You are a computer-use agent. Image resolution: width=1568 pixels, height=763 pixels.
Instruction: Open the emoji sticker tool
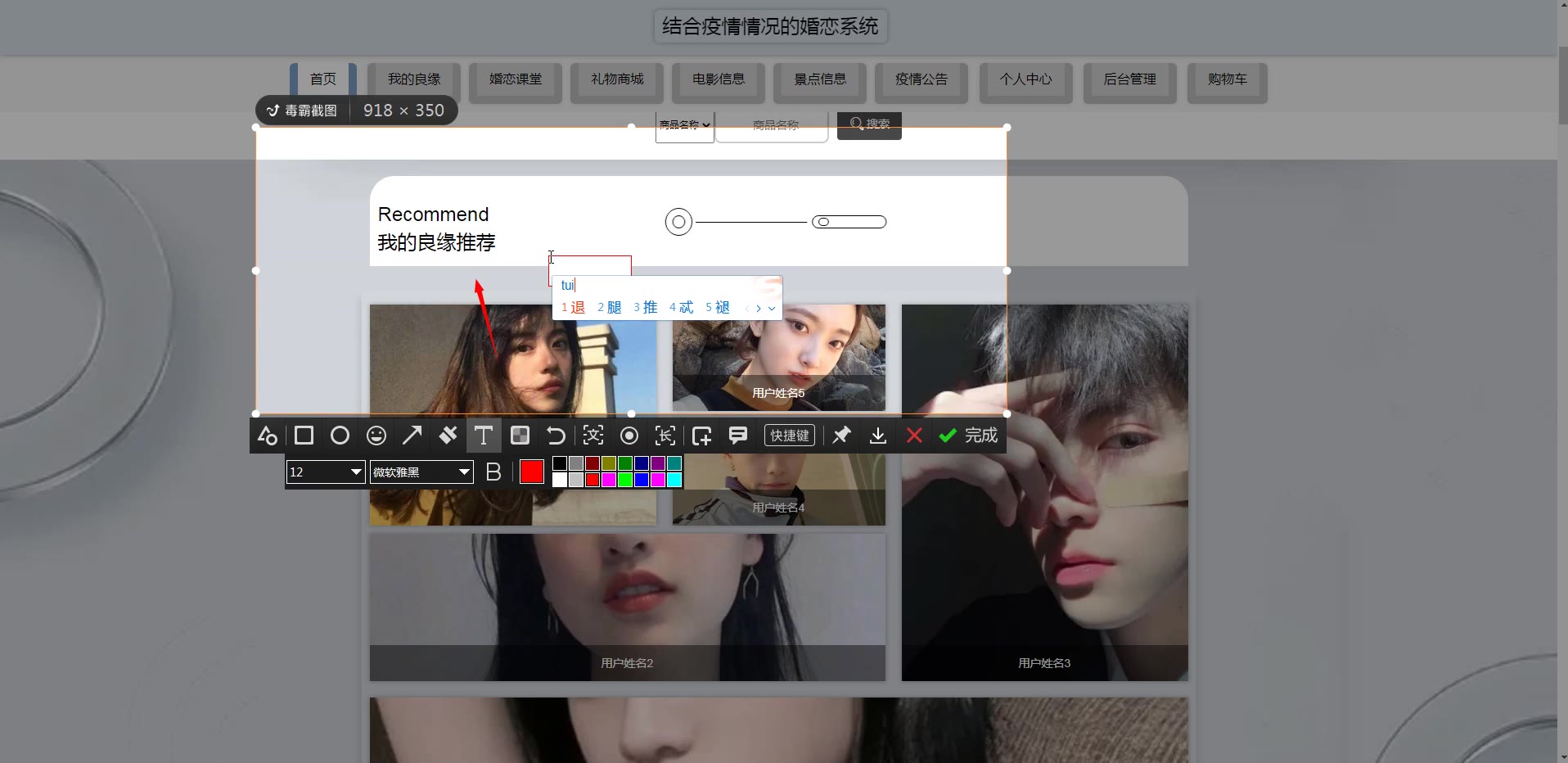[x=376, y=436]
